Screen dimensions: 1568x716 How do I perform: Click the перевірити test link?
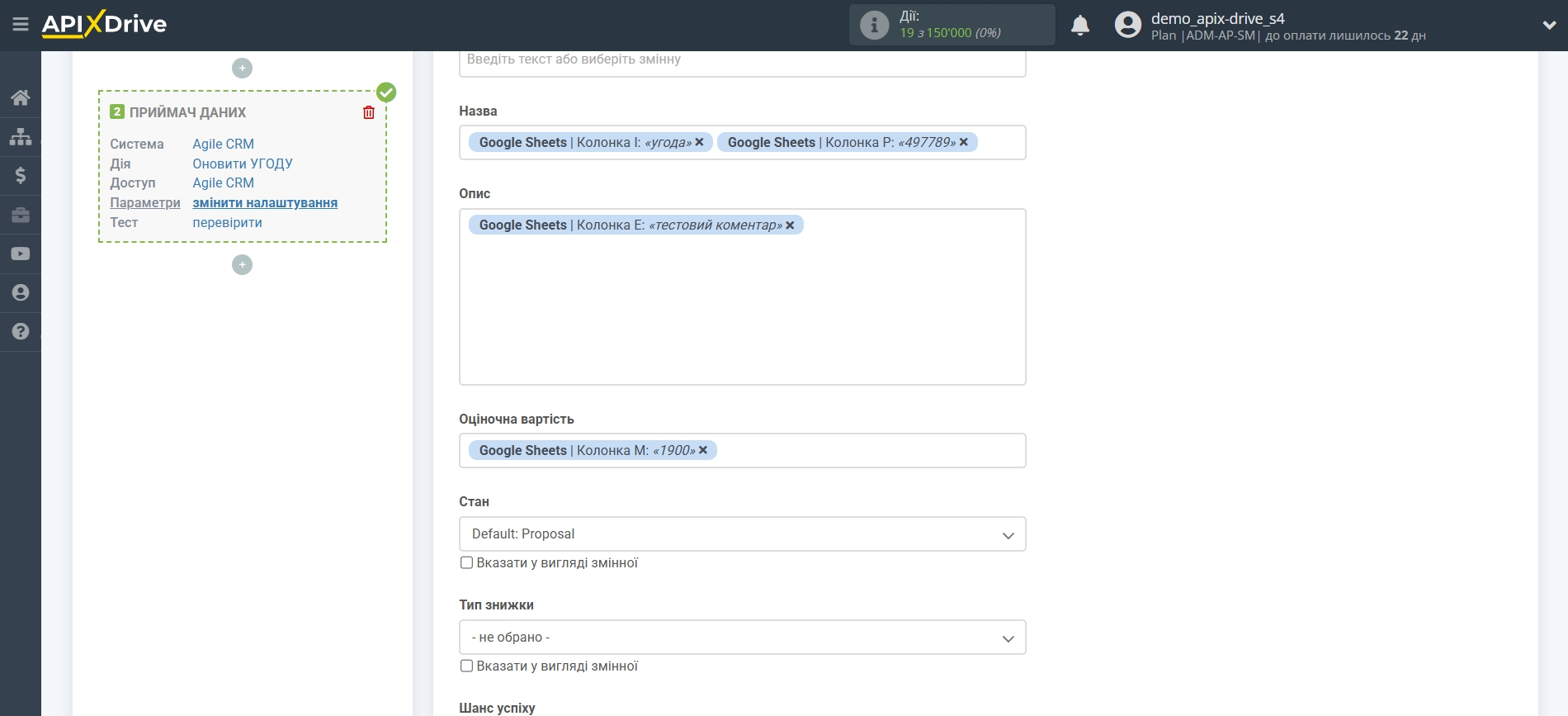(x=227, y=222)
